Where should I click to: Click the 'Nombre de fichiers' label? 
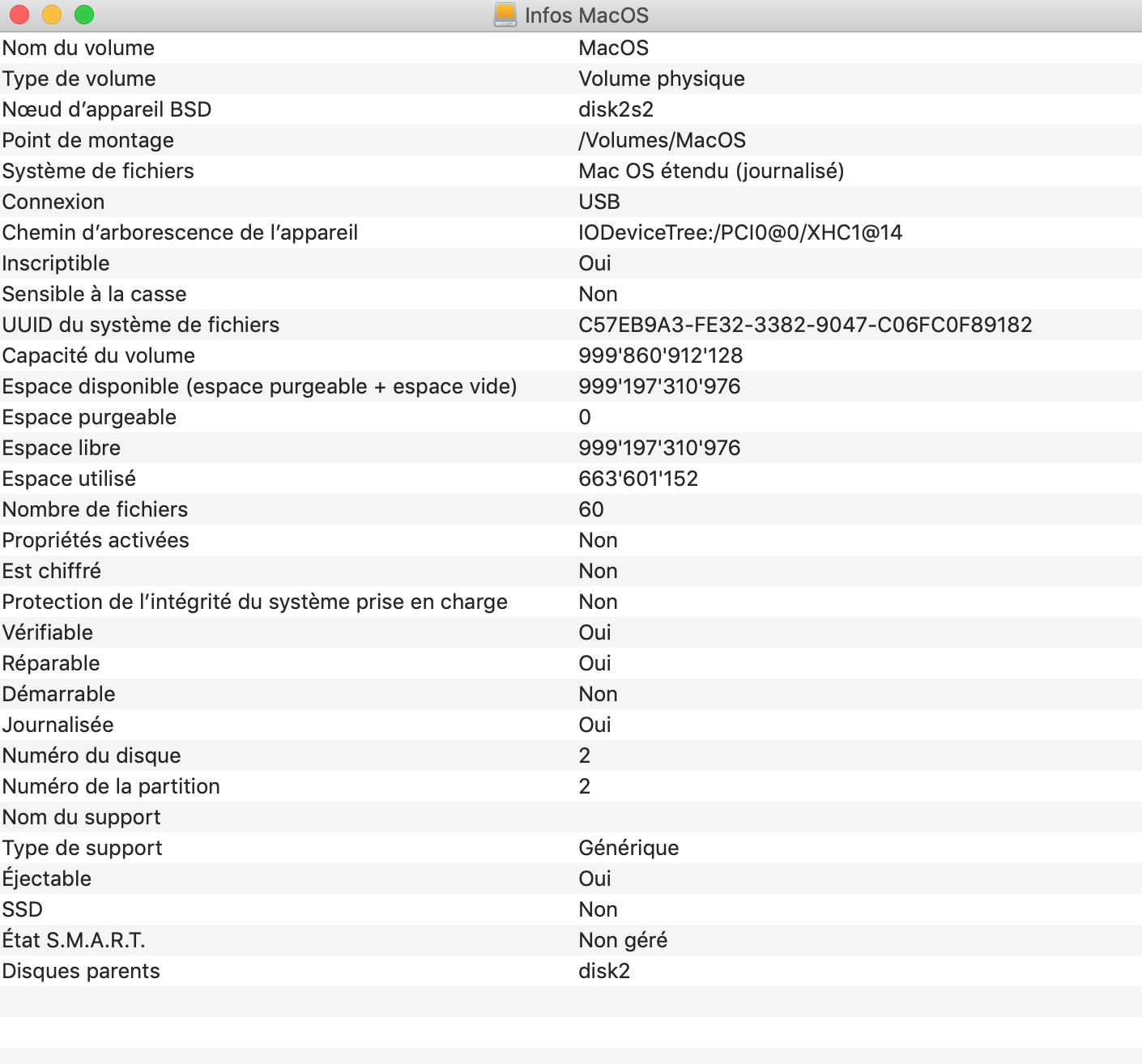96,509
